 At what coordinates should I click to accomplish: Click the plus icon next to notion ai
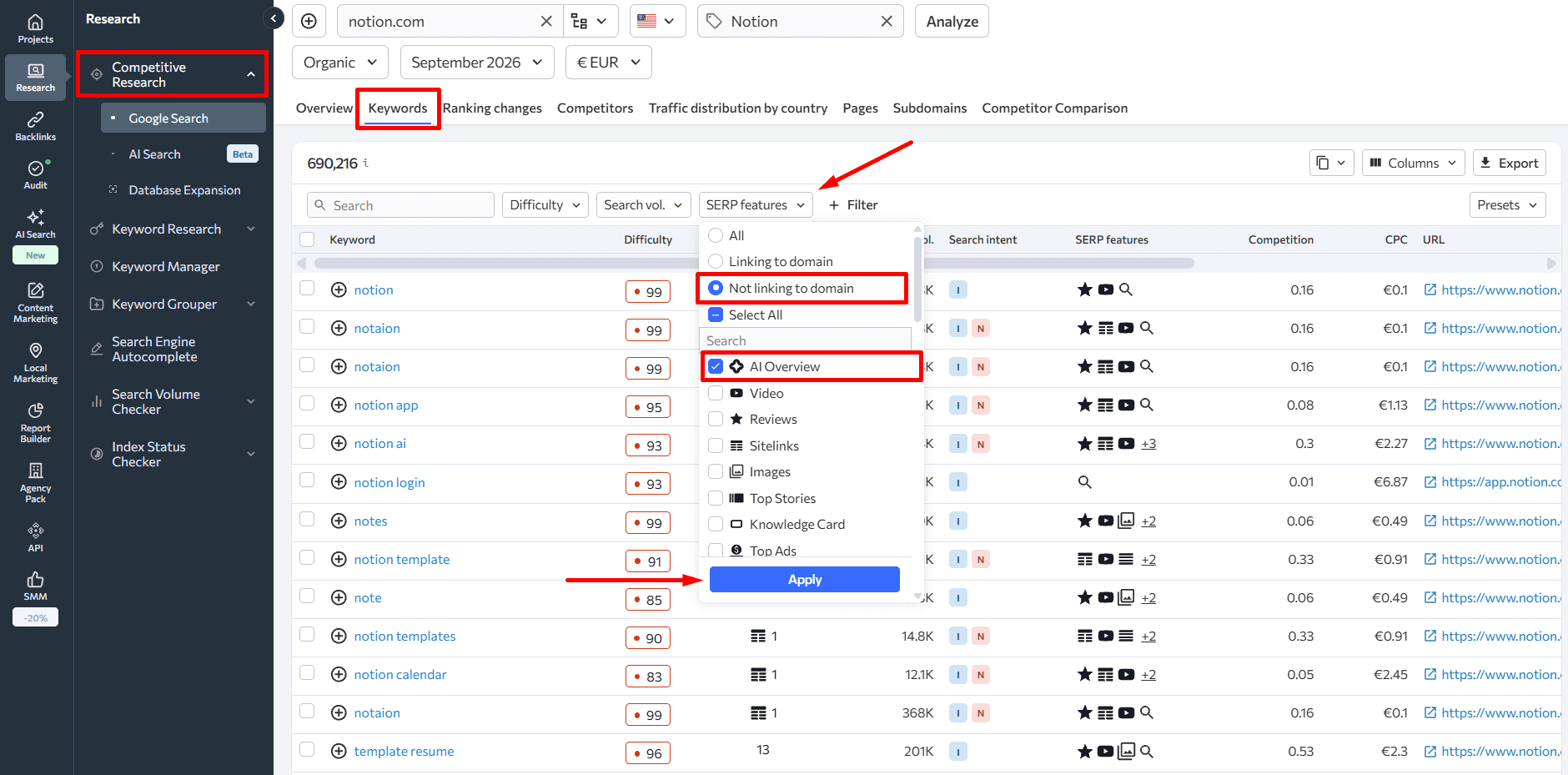[x=339, y=443]
